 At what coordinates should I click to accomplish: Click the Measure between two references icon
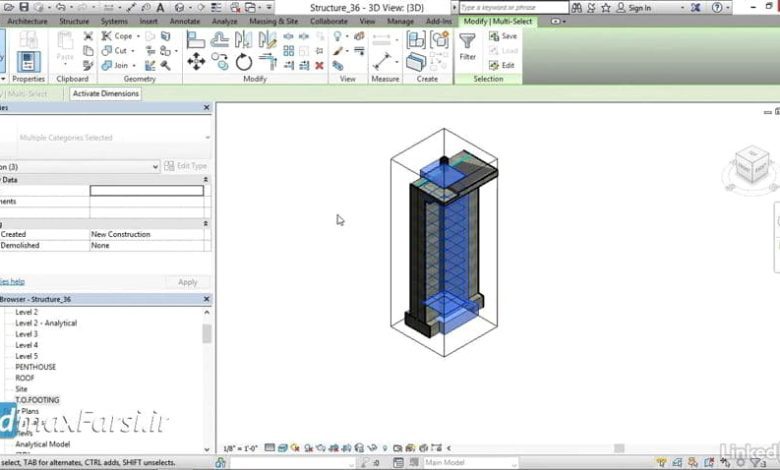[x=382, y=62]
